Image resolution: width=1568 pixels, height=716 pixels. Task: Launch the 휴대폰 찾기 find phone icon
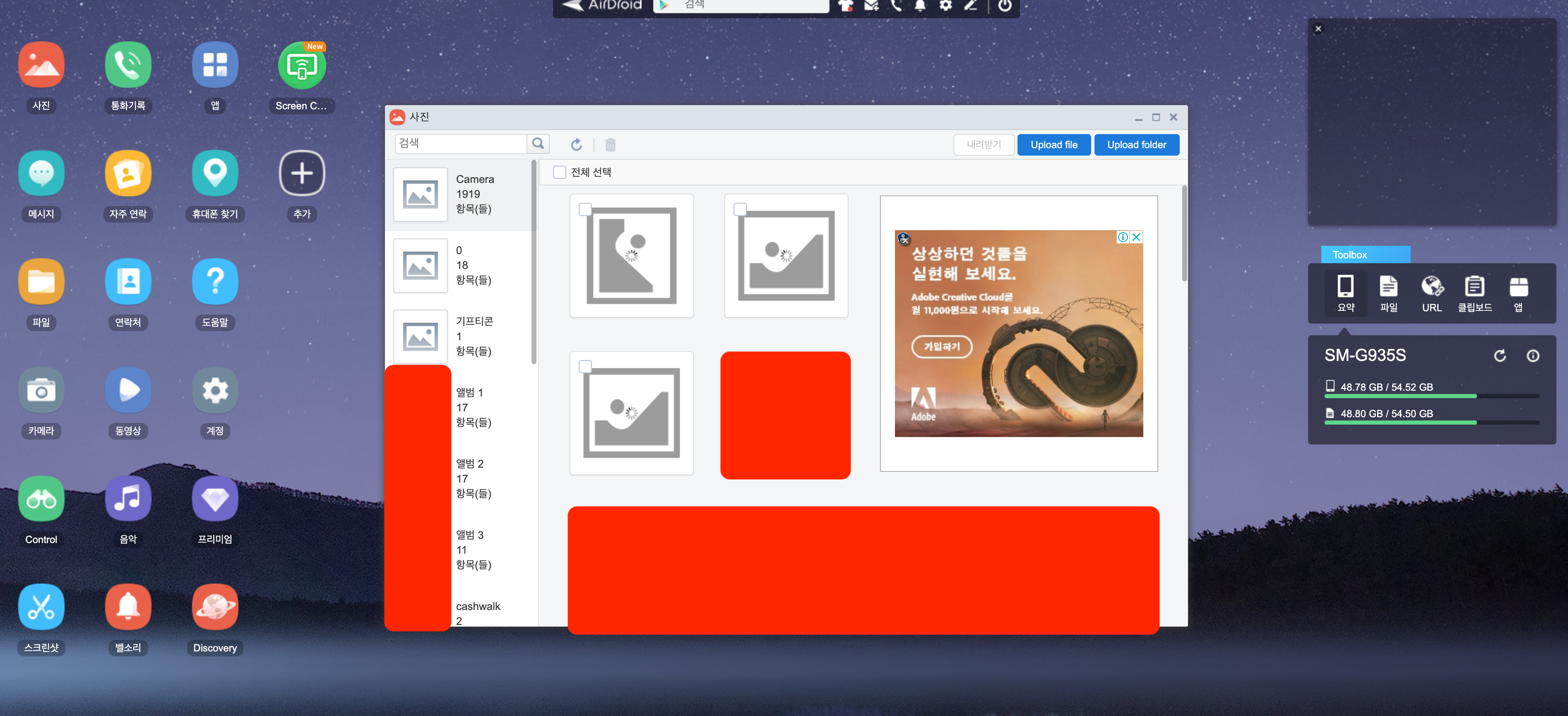(x=215, y=173)
